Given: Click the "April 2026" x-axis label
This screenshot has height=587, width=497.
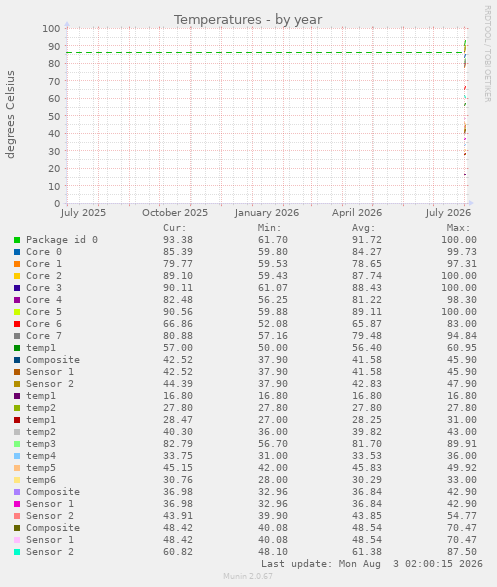Looking at the screenshot, I should click(357, 213).
